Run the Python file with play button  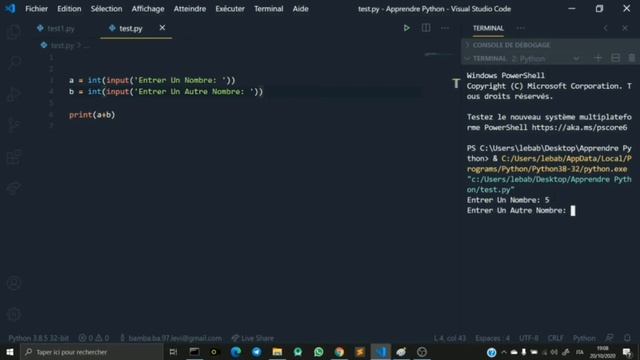click(x=406, y=28)
